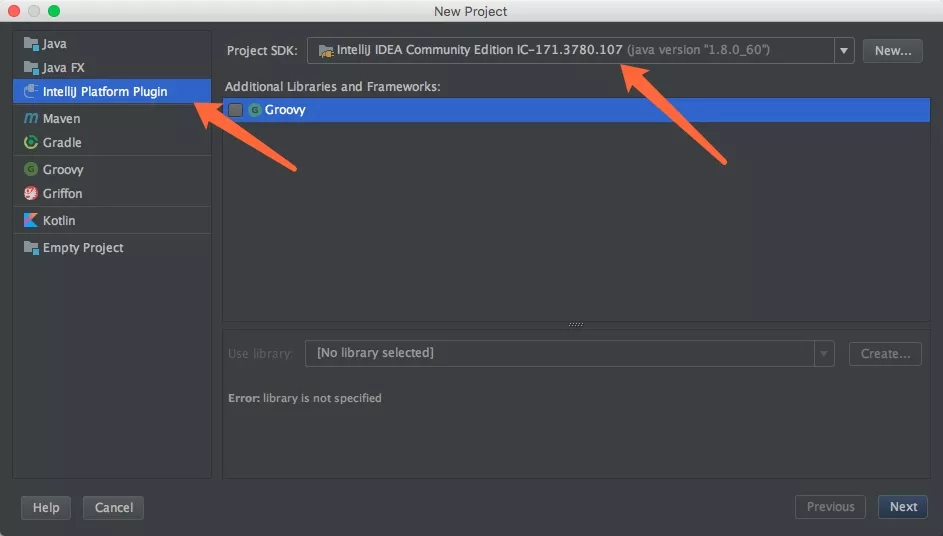Click the Groovy icon in left list
Viewport: 943px width, 536px height.
tap(31, 169)
